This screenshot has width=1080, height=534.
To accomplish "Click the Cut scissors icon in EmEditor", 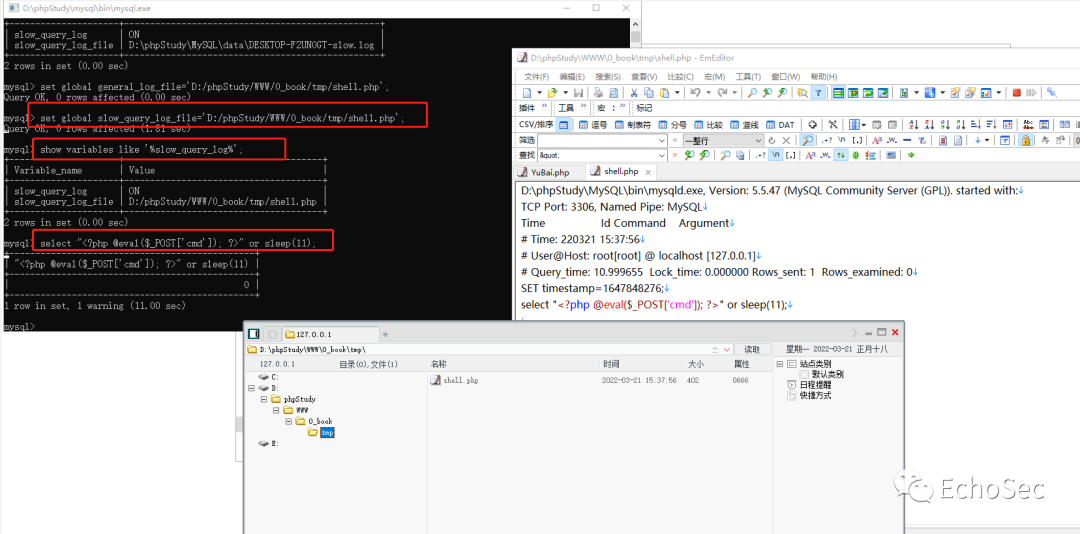I will point(634,92).
